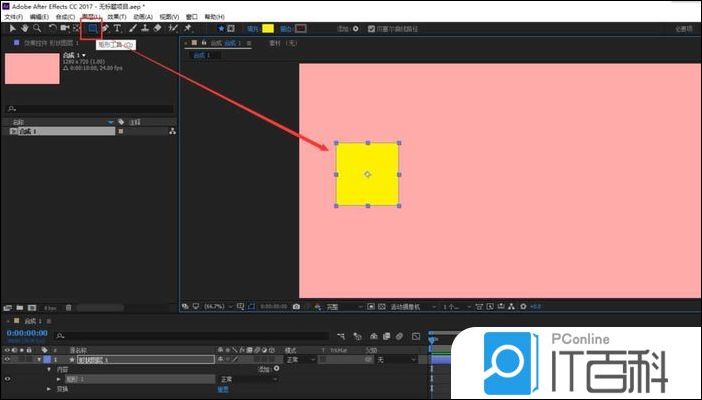Select the Rotation tool

tap(52, 29)
